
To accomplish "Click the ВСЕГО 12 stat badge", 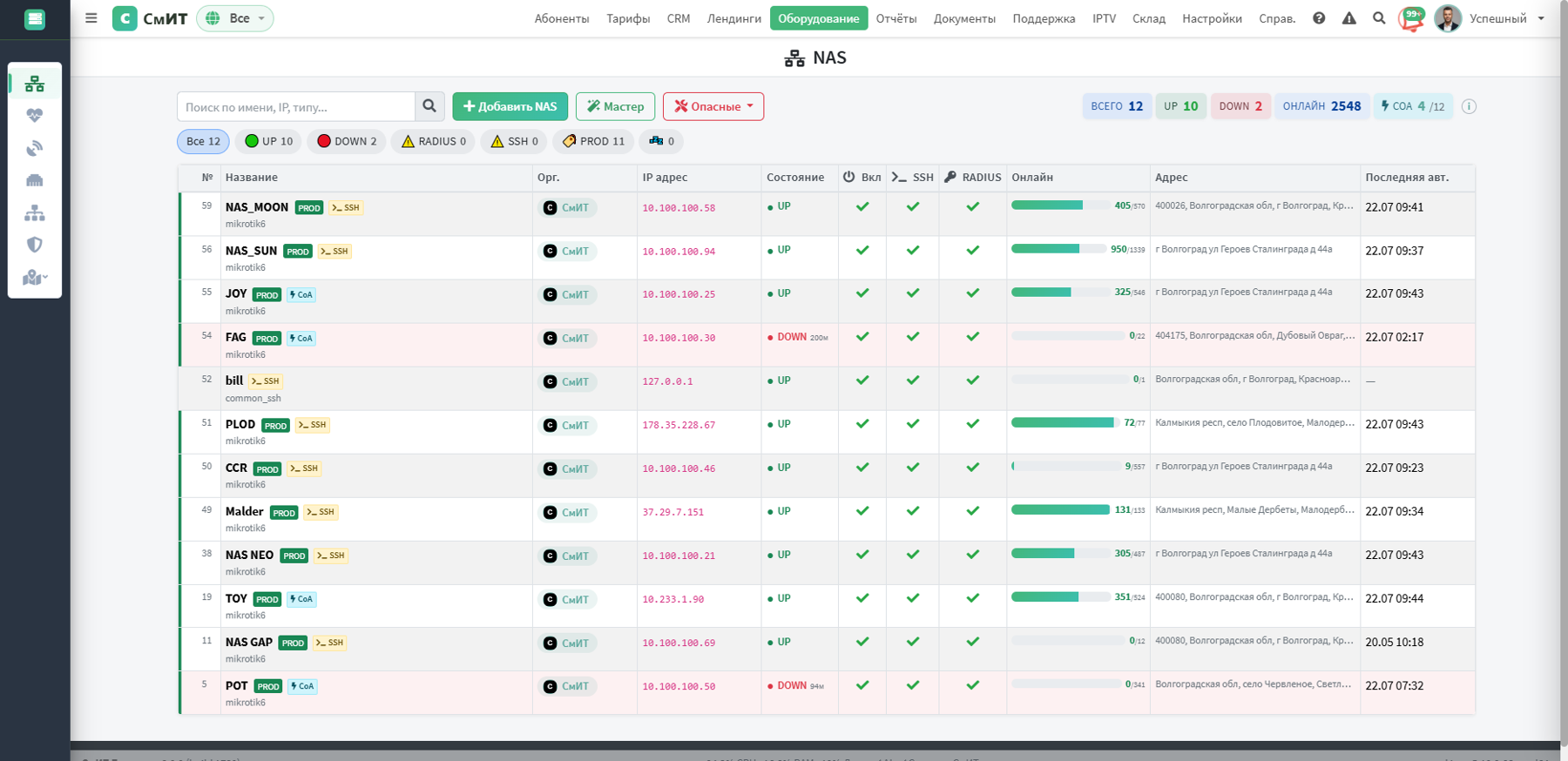I will (x=1117, y=106).
